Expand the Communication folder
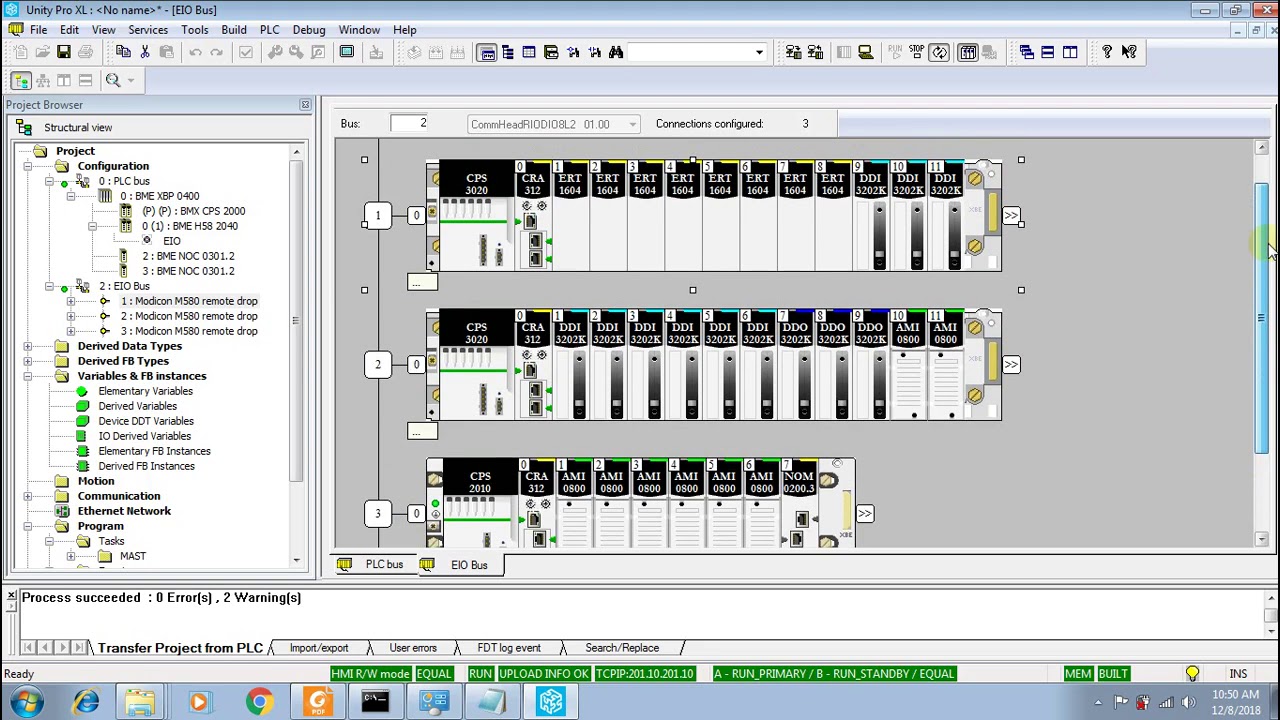1280x720 pixels. coord(27,496)
